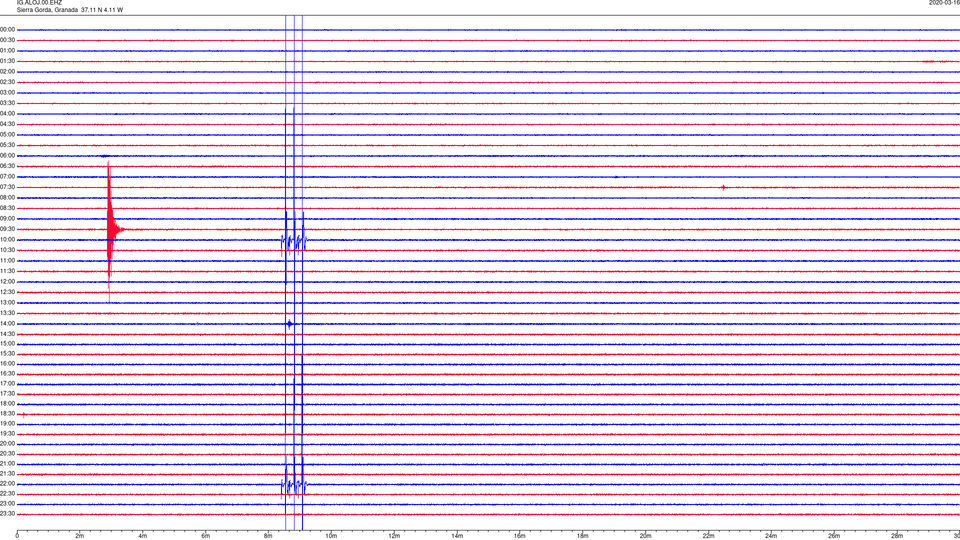Select the 14:00 time label
The width and height of the screenshot is (960, 540).
pos(7,323)
